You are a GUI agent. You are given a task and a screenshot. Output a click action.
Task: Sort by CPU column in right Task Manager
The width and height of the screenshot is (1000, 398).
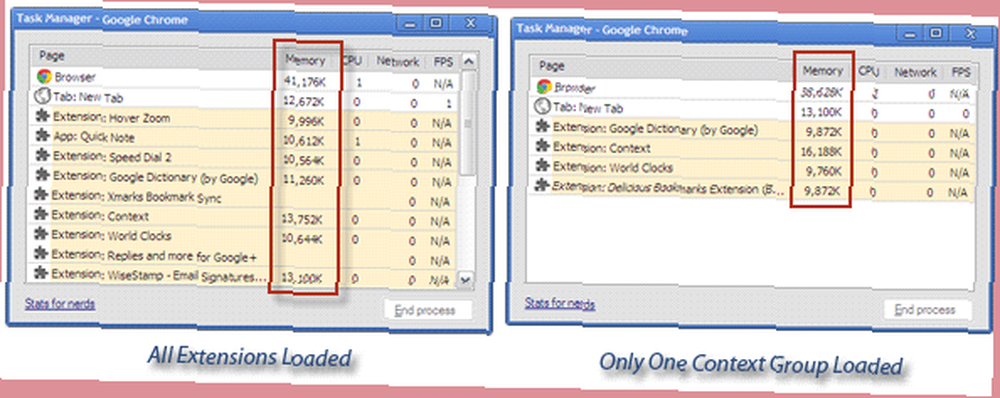coord(868,71)
